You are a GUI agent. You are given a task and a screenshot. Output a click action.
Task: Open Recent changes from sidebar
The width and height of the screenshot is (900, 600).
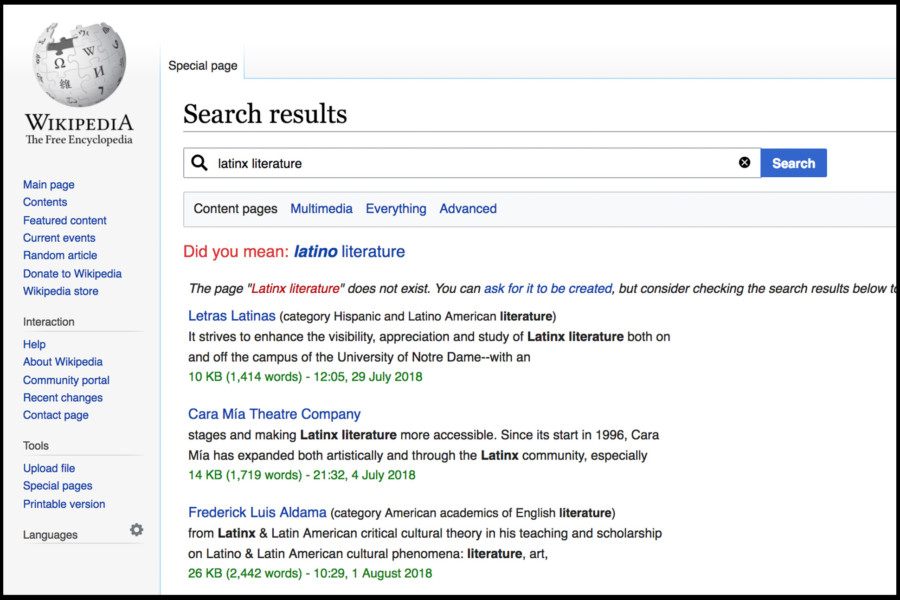pyautogui.click(x=62, y=398)
